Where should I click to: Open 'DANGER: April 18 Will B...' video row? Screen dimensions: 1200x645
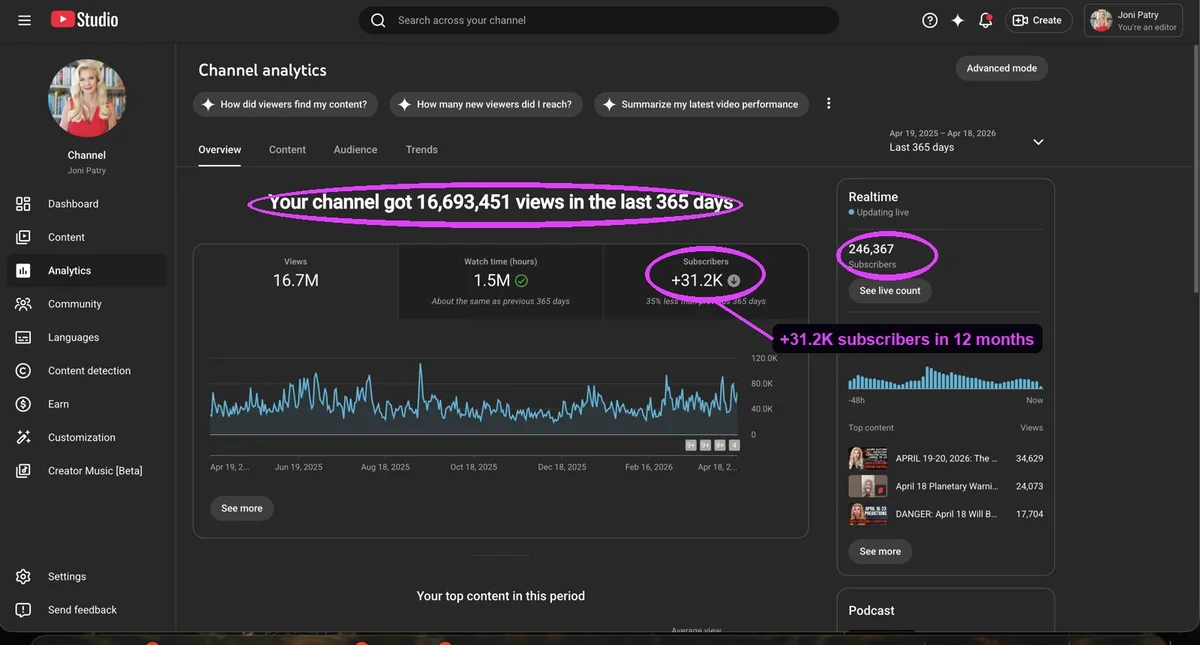[946, 514]
